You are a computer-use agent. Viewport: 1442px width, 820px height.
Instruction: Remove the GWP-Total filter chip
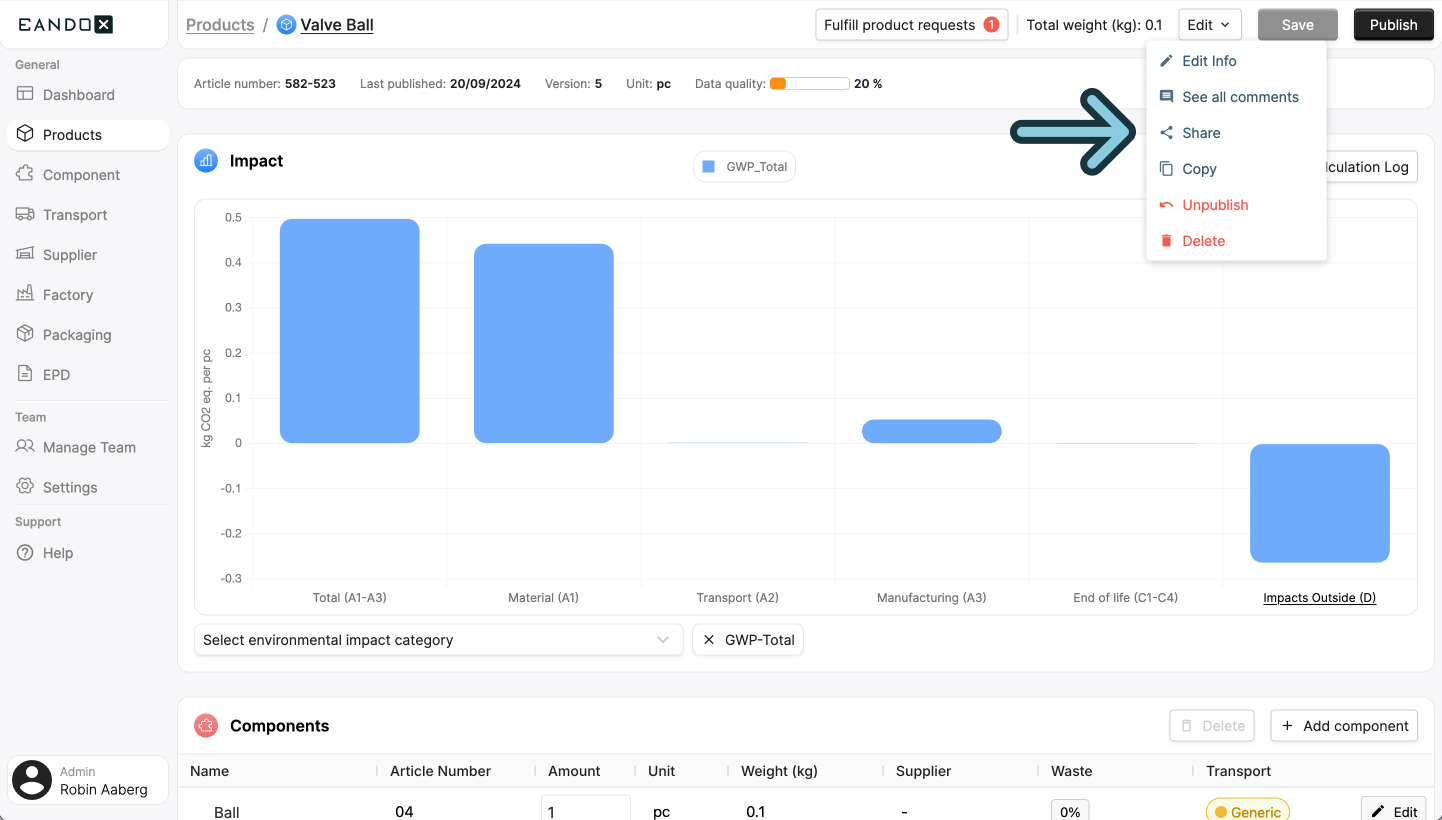[x=709, y=639]
